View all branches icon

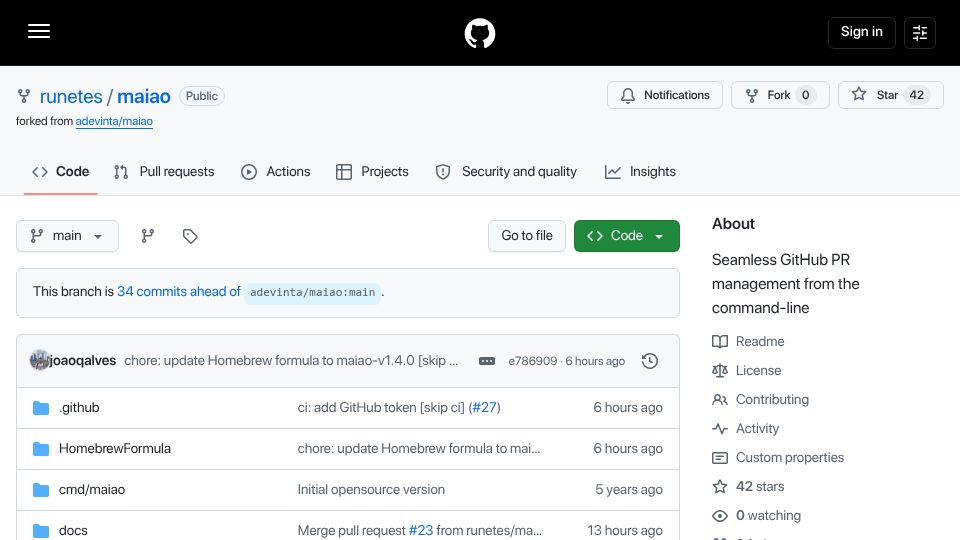tap(148, 236)
